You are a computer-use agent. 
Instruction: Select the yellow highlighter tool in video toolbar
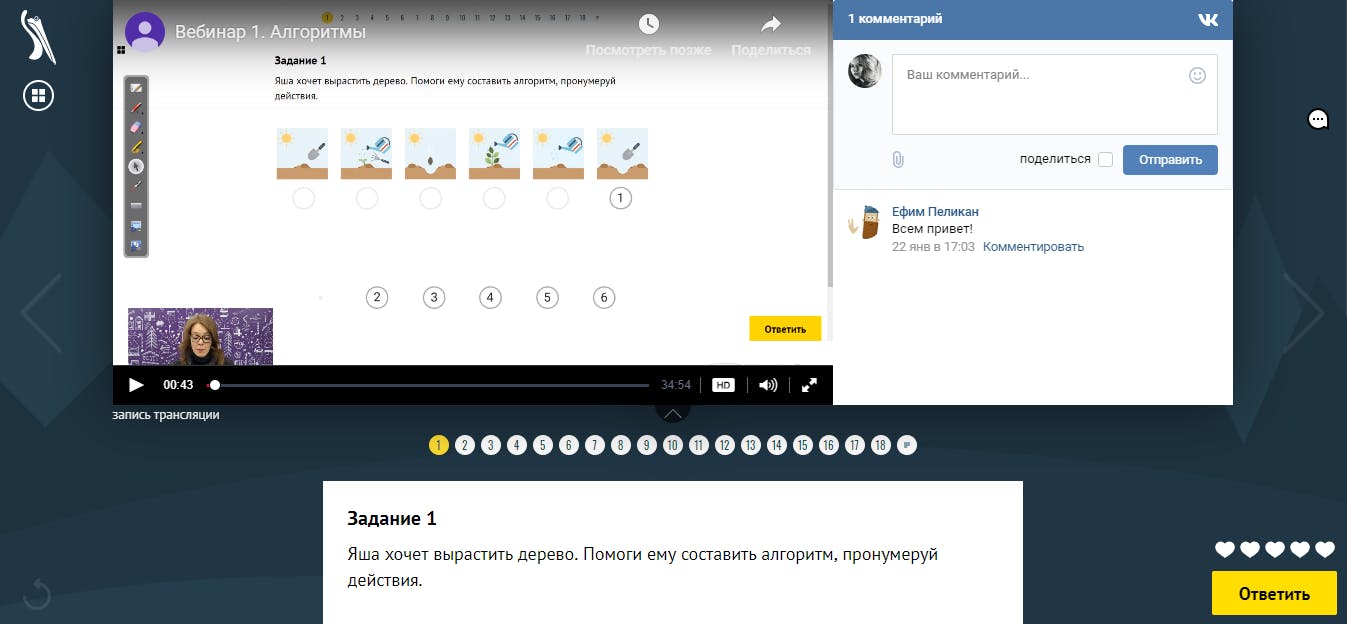pos(137,147)
